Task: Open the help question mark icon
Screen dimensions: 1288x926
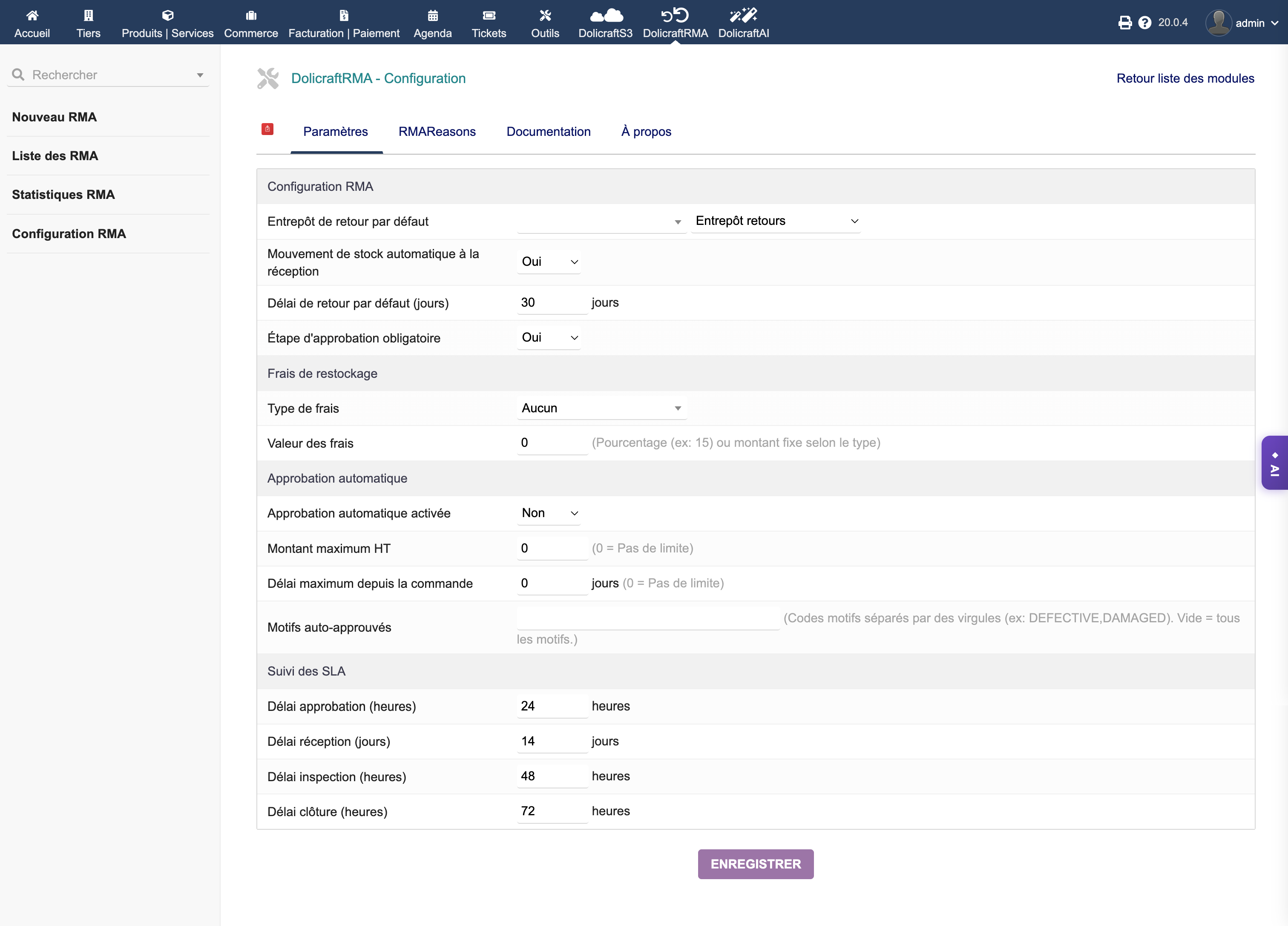Action: click(1144, 23)
